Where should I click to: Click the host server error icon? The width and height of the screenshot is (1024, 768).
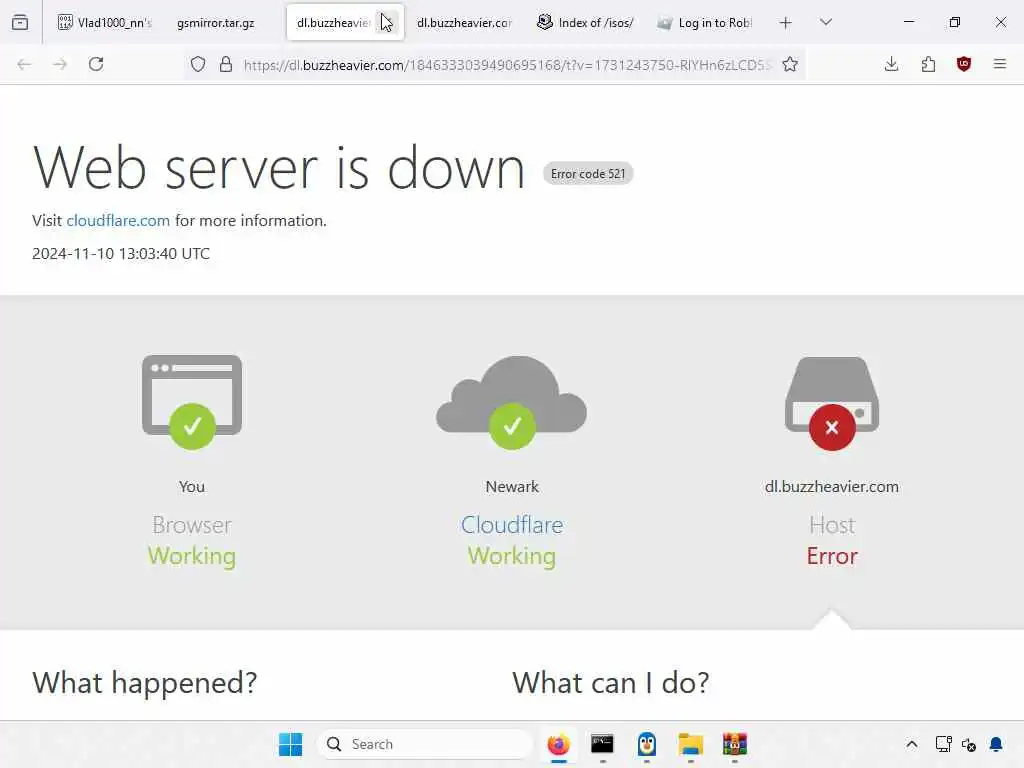[x=832, y=404]
